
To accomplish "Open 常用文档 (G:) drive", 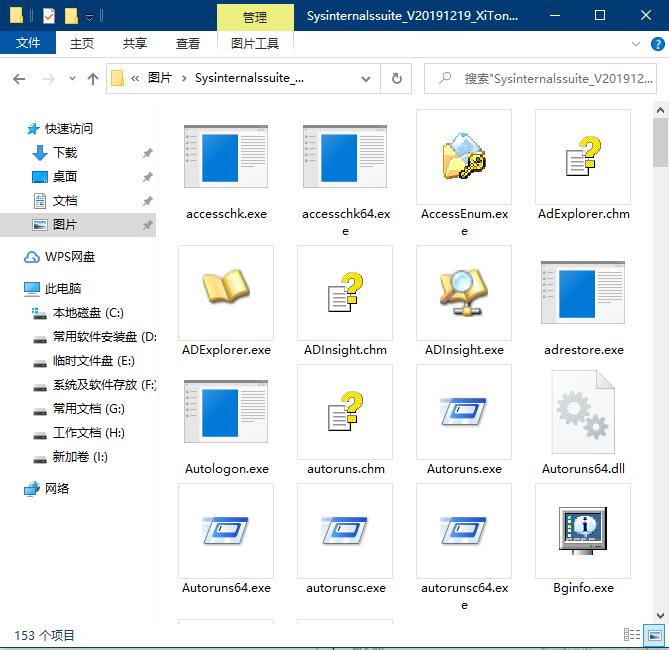I will (x=88, y=408).
